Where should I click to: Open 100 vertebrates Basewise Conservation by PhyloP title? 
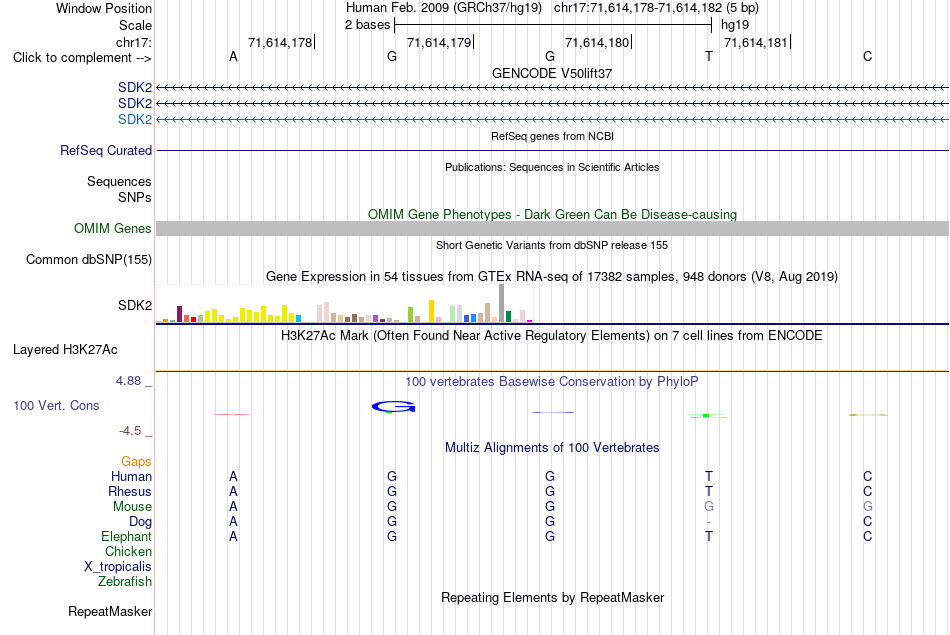tap(552, 382)
